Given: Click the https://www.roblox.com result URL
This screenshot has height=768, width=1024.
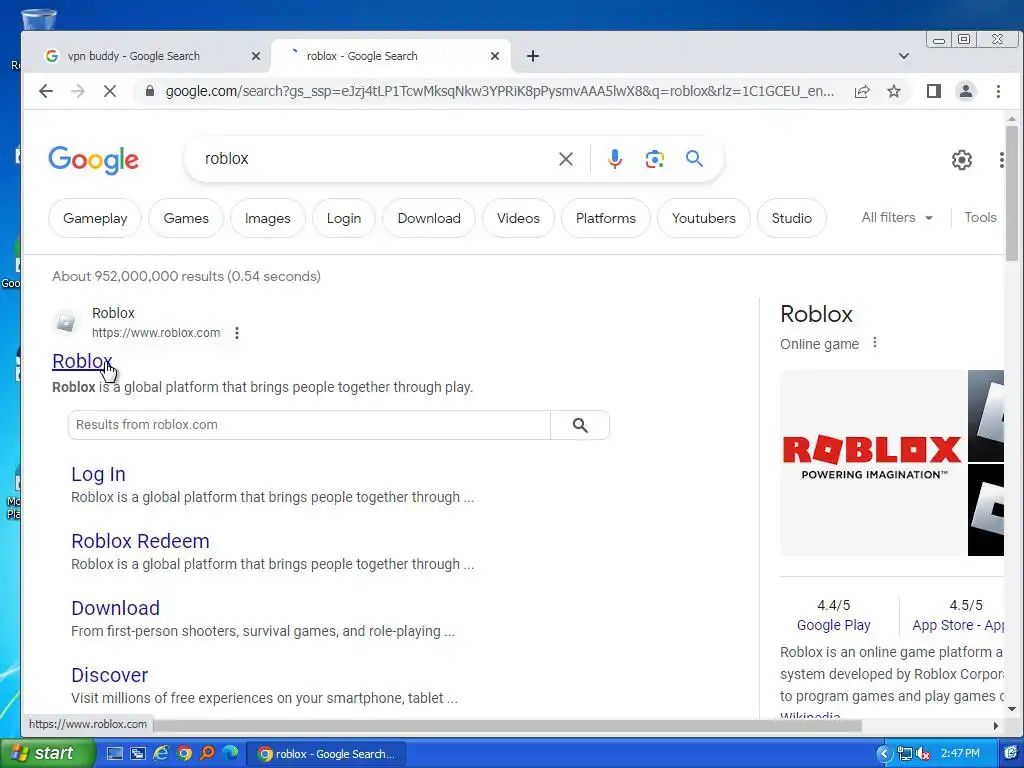Looking at the screenshot, I should tap(155, 332).
